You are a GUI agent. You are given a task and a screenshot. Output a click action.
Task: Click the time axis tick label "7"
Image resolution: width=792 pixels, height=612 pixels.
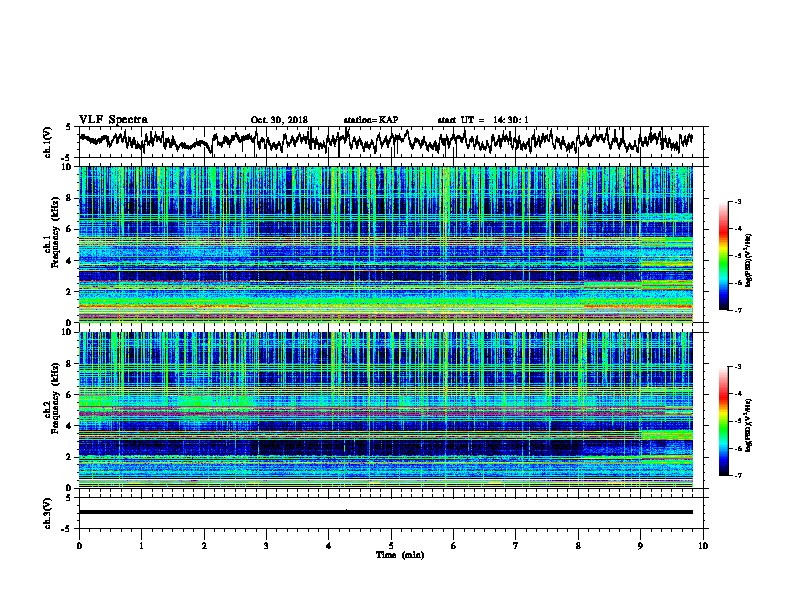click(x=516, y=546)
